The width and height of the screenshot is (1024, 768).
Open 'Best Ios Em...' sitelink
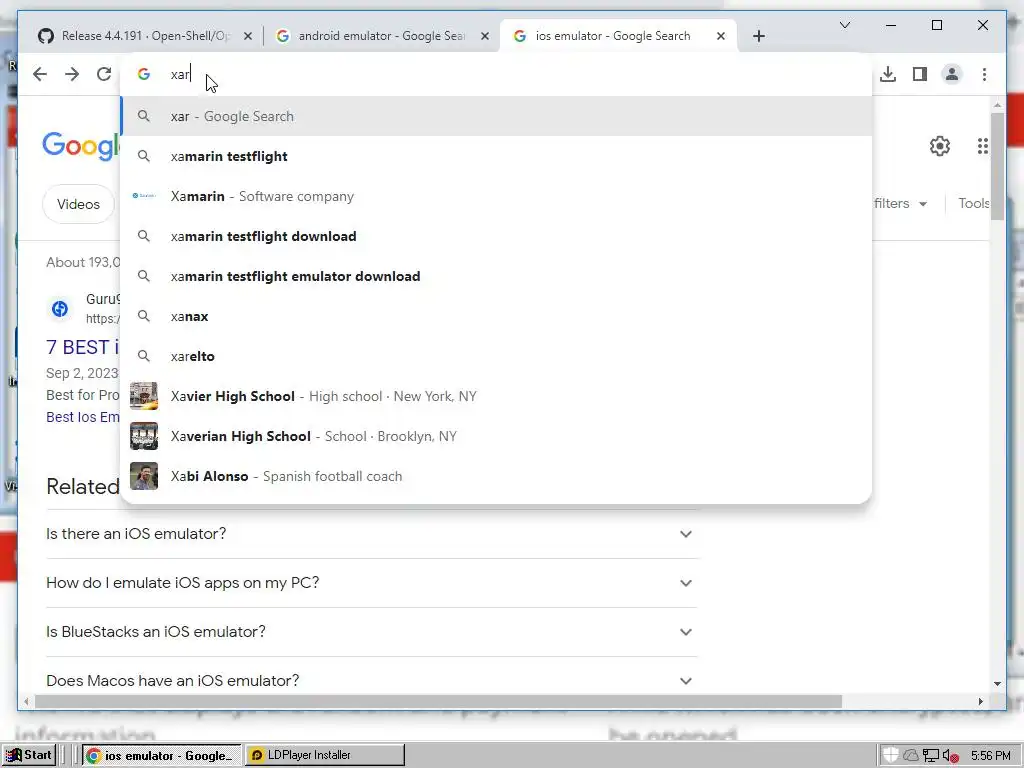83,417
